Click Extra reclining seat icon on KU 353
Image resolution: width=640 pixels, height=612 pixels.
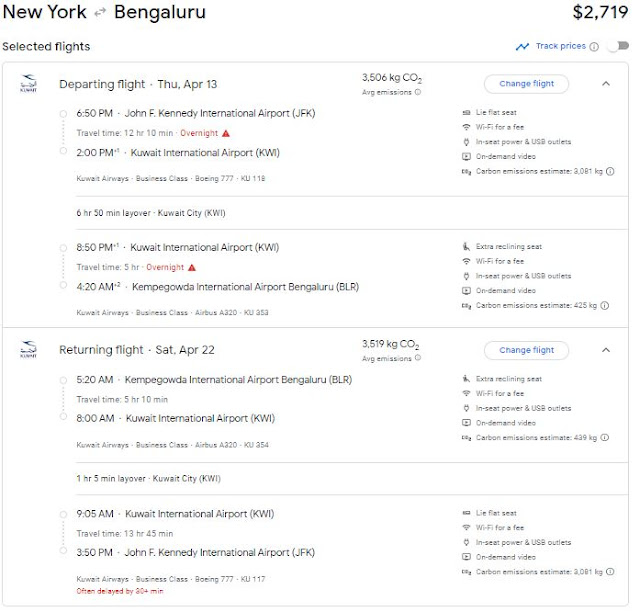tap(466, 247)
